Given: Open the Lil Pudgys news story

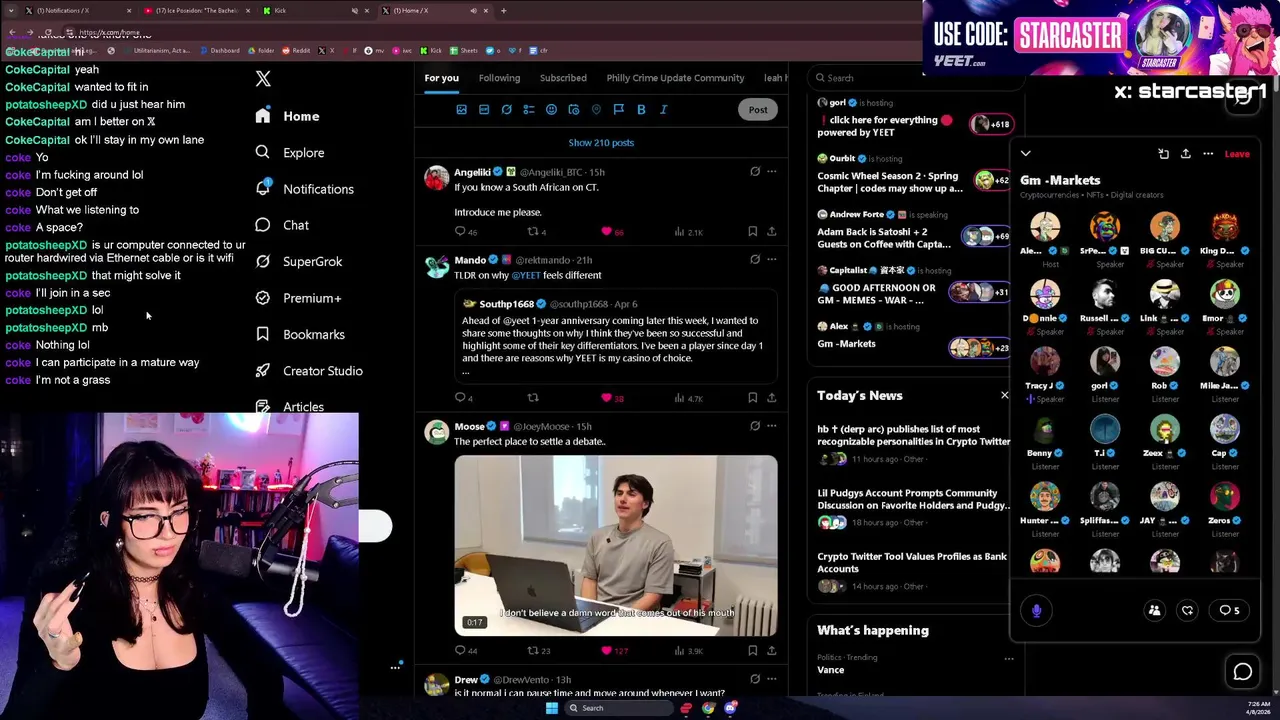Looking at the screenshot, I should tap(914, 507).
